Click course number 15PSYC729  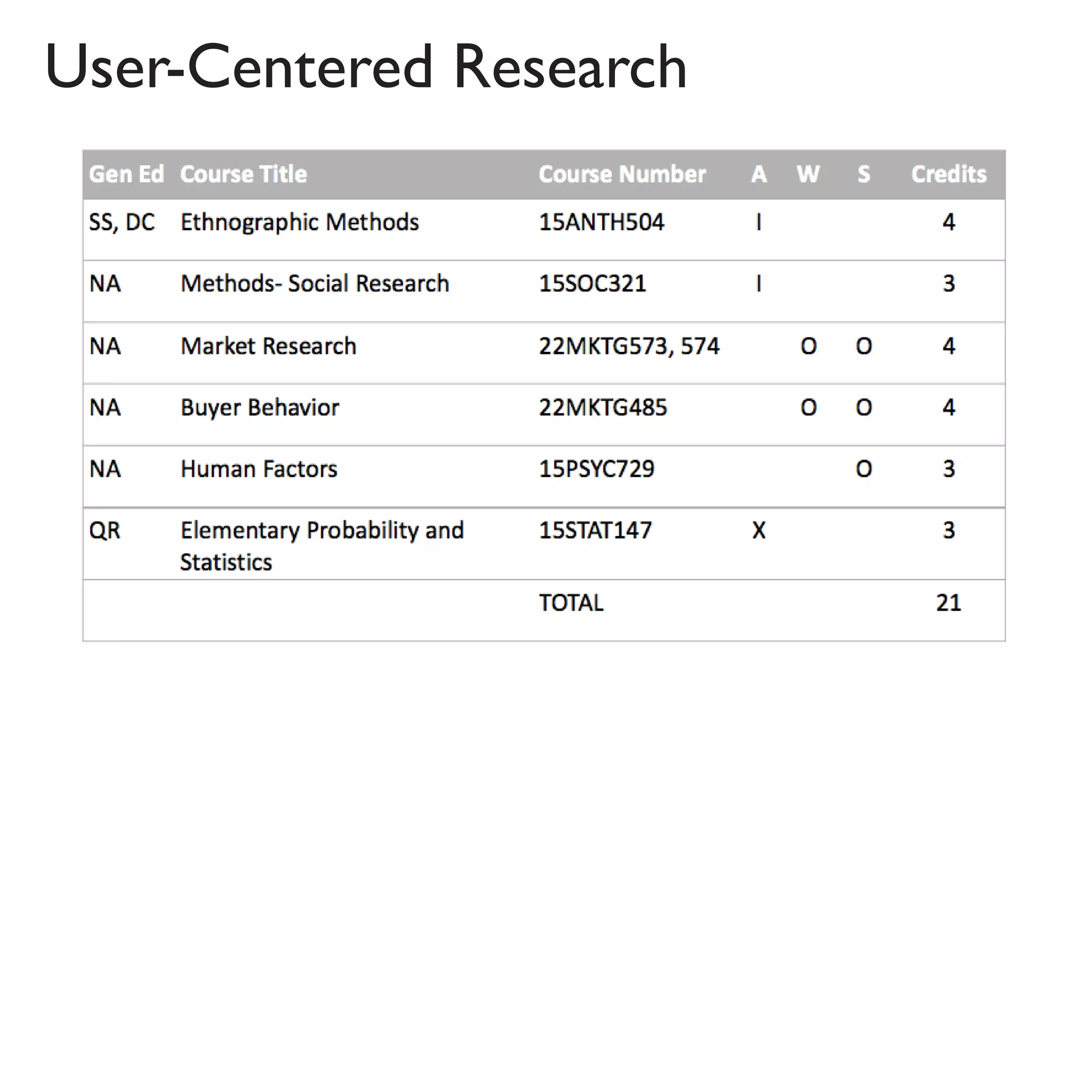point(597,469)
